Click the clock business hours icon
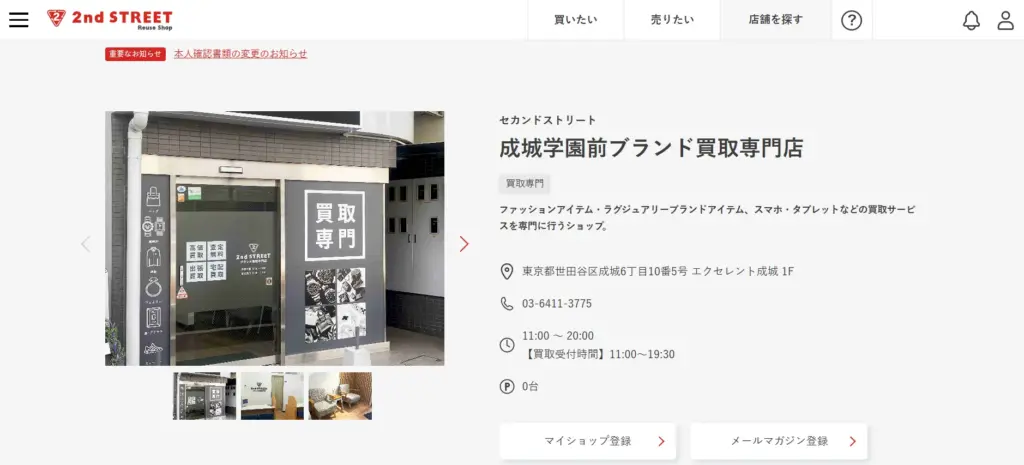 [507, 345]
